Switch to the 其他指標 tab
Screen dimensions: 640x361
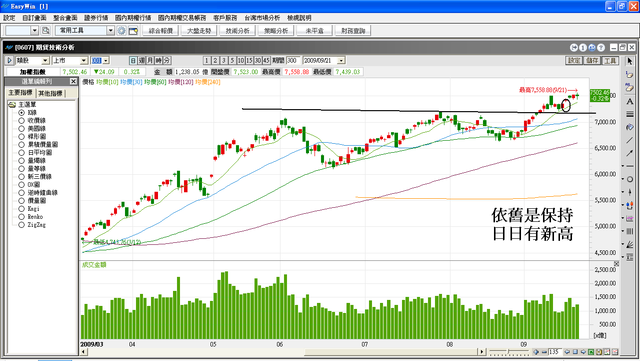[50, 94]
